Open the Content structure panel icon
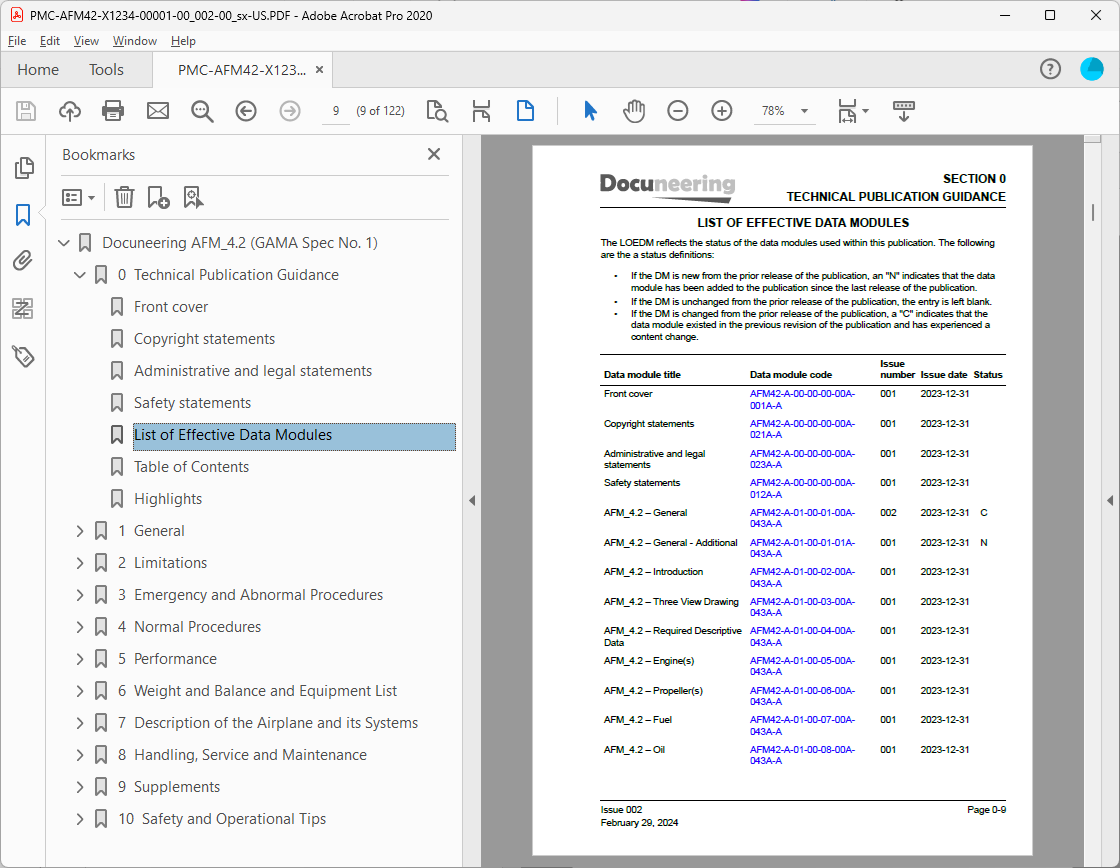The width and height of the screenshot is (1120, 868). [x=23, y=309]
